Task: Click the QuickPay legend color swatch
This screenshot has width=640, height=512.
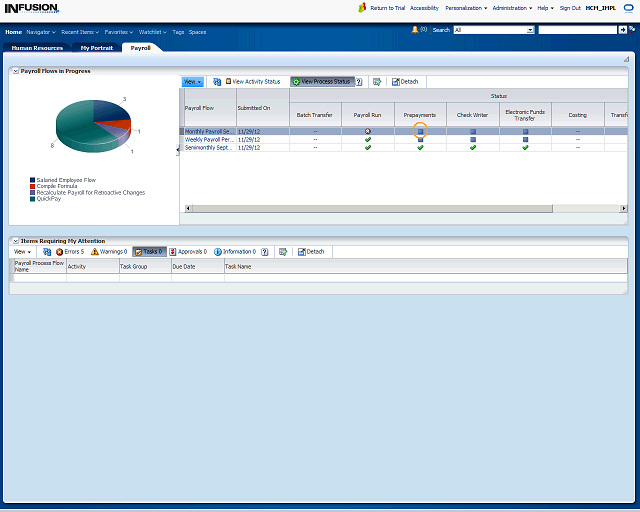Action: click(x=33, y=199)
